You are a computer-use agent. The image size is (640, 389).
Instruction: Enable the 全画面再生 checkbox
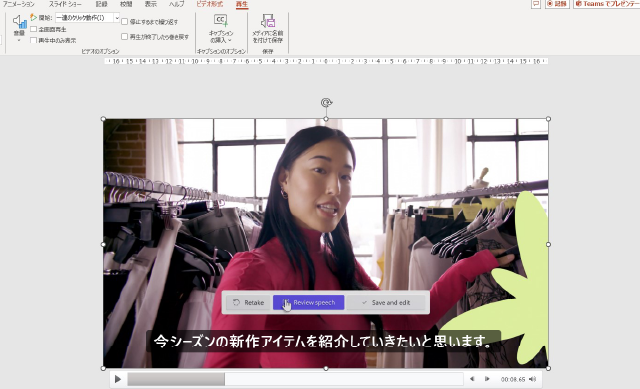34,29
